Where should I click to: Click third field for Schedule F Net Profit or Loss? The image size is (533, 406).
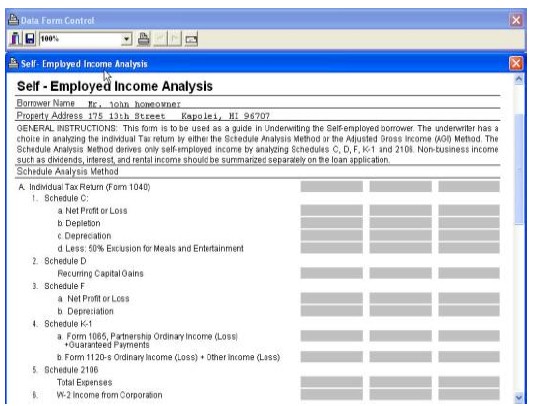click(469, 298)
